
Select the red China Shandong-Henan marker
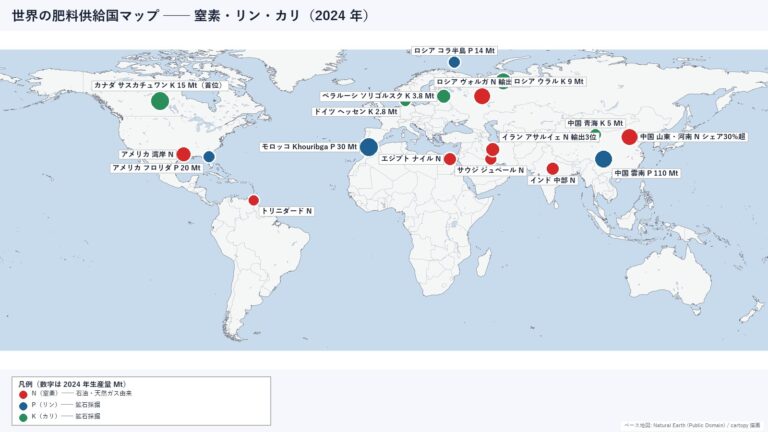pyautogui.click(x=629, y=137)
